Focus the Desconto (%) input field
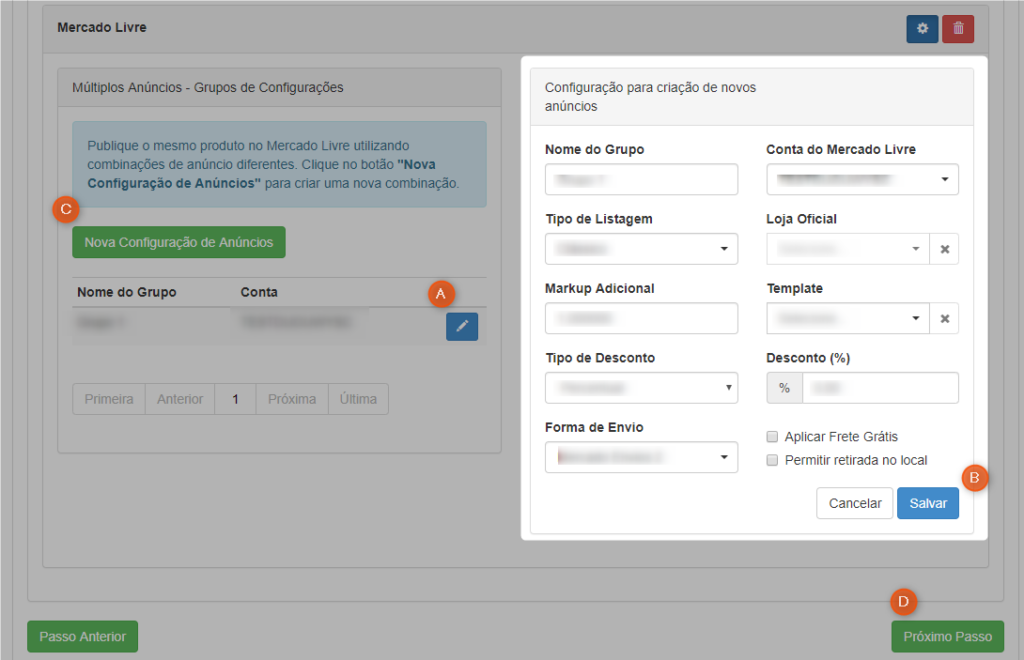1024x660 pixels. point(880,388)
